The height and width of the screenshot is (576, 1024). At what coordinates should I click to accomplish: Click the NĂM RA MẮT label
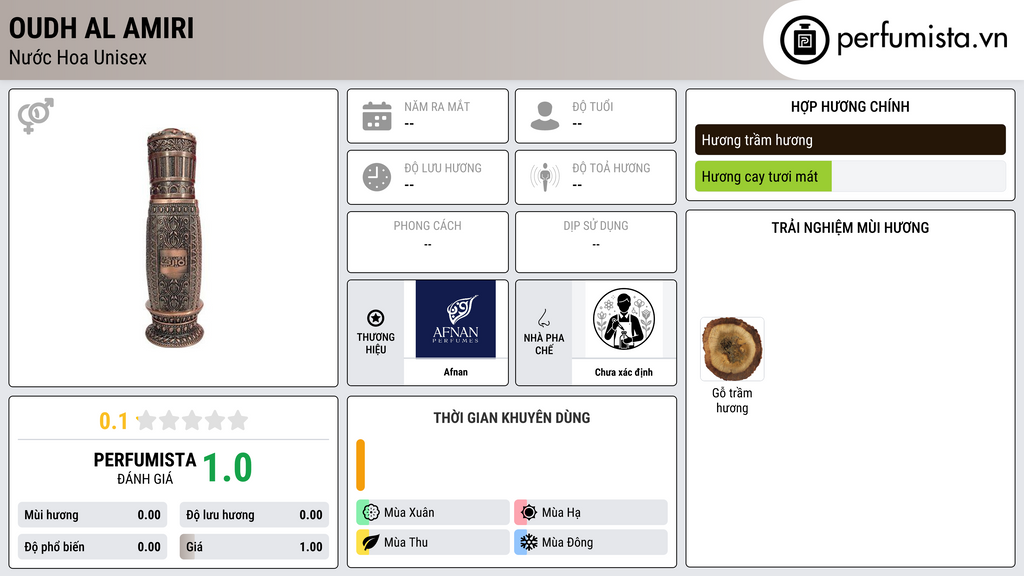pyautogui.click(x=437, y=106)
